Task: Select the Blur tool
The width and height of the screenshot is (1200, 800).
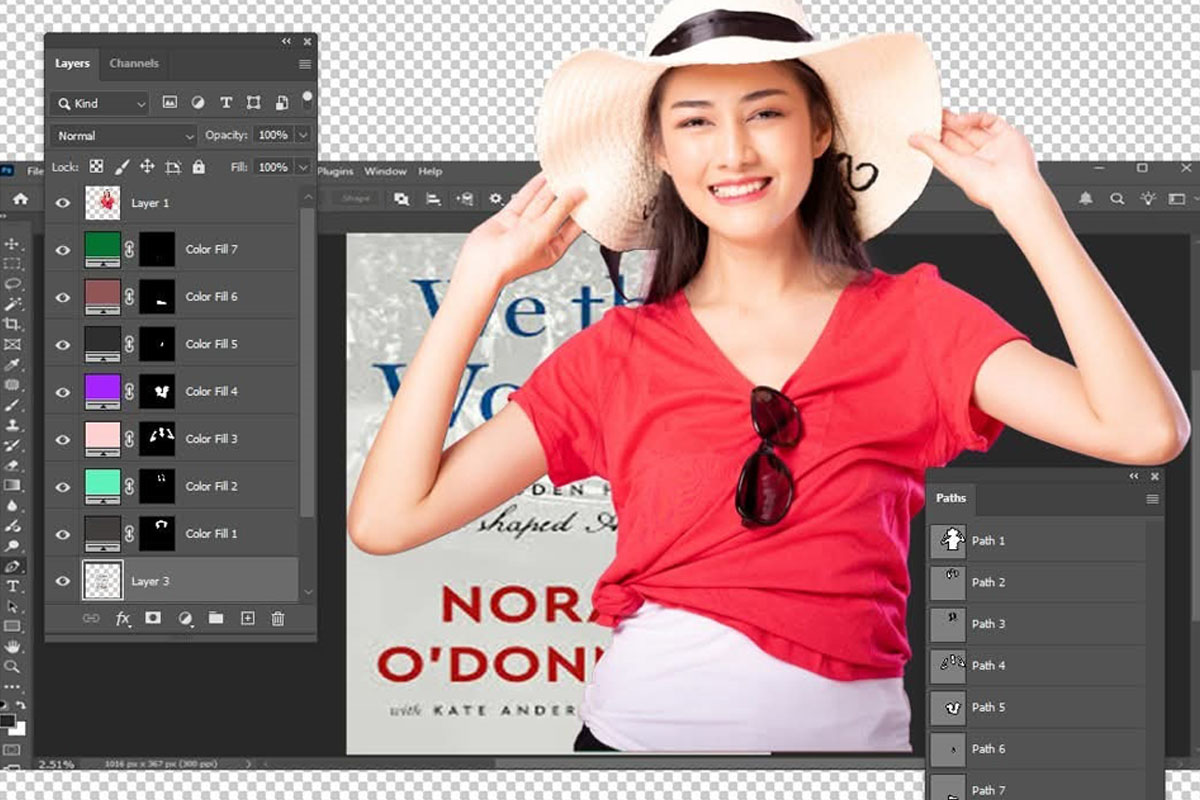Action: point(13,505)
